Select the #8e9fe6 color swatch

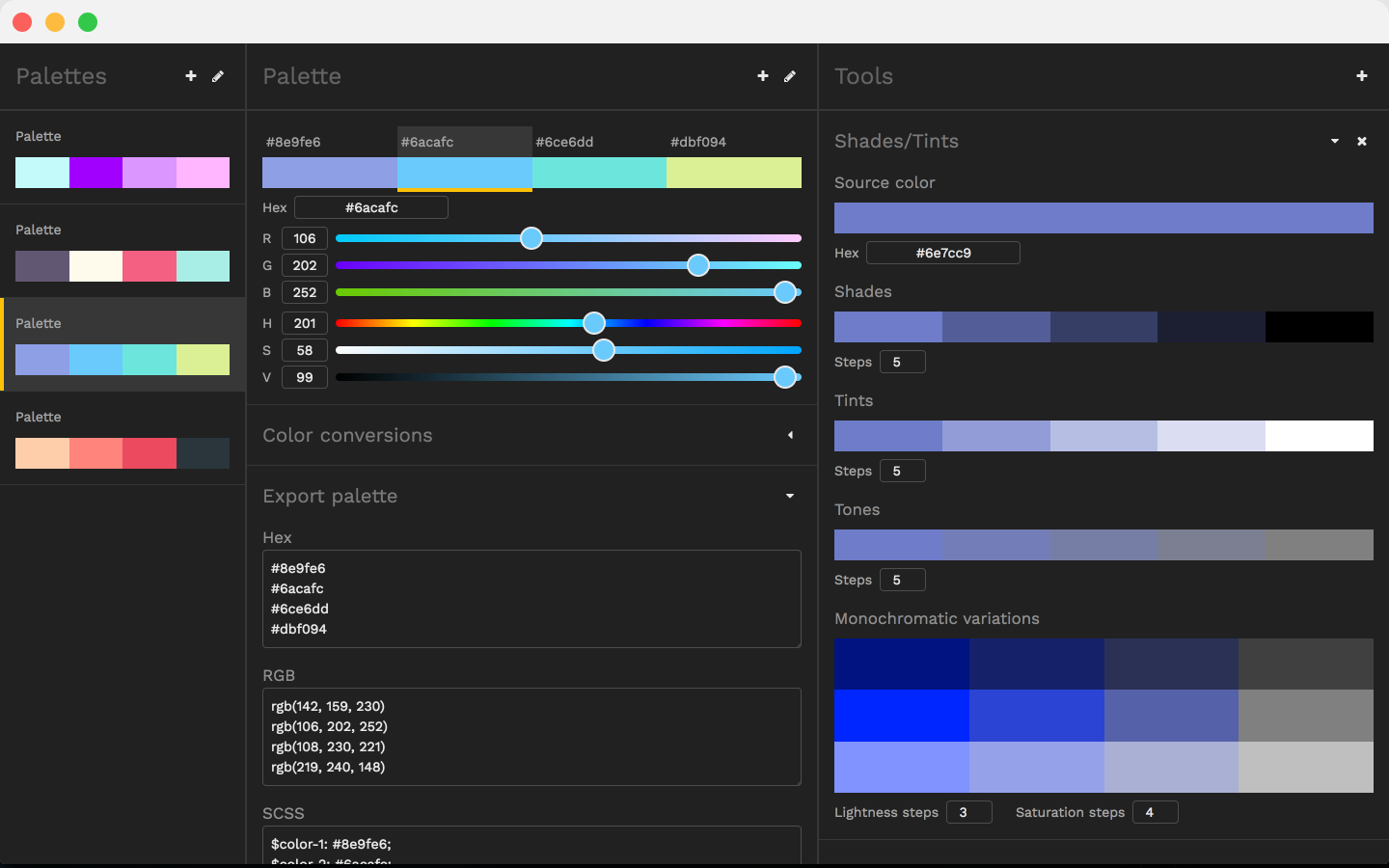click(x=330, y=173)
